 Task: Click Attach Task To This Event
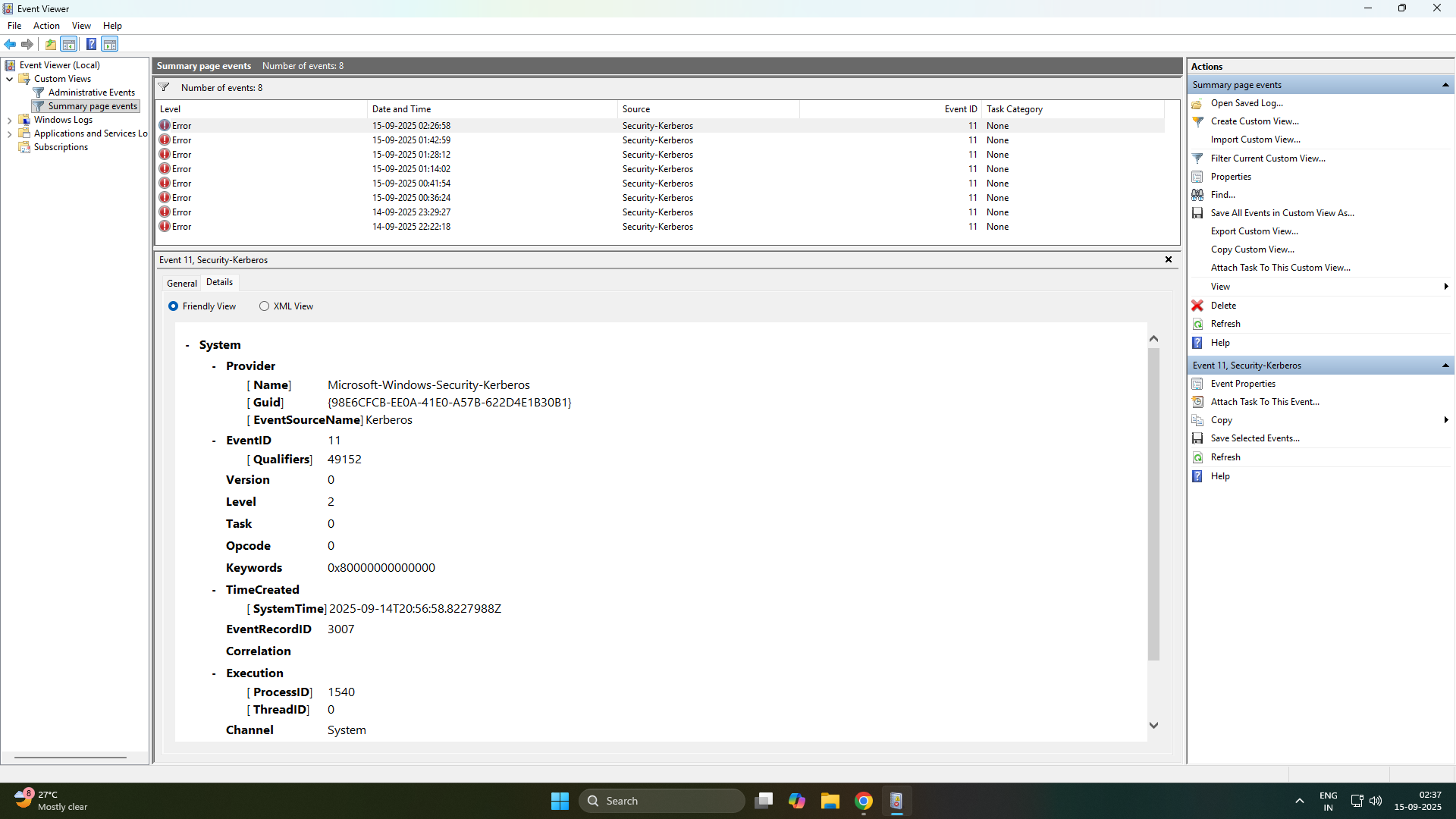[1263, 402]
